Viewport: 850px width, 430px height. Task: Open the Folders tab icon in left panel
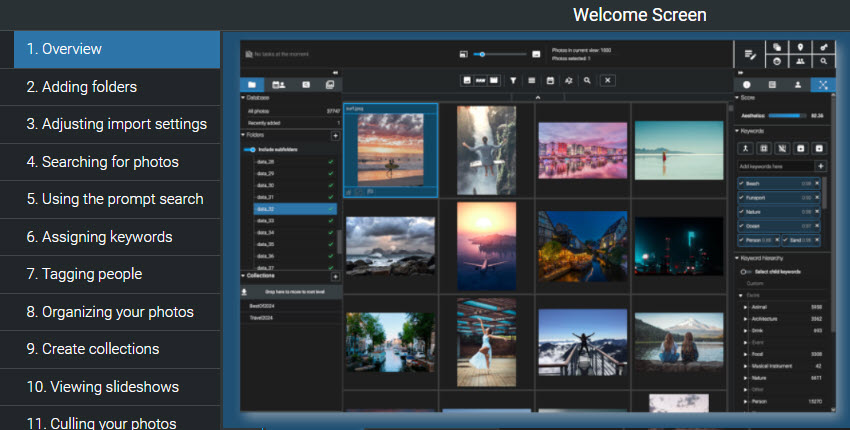252,85
